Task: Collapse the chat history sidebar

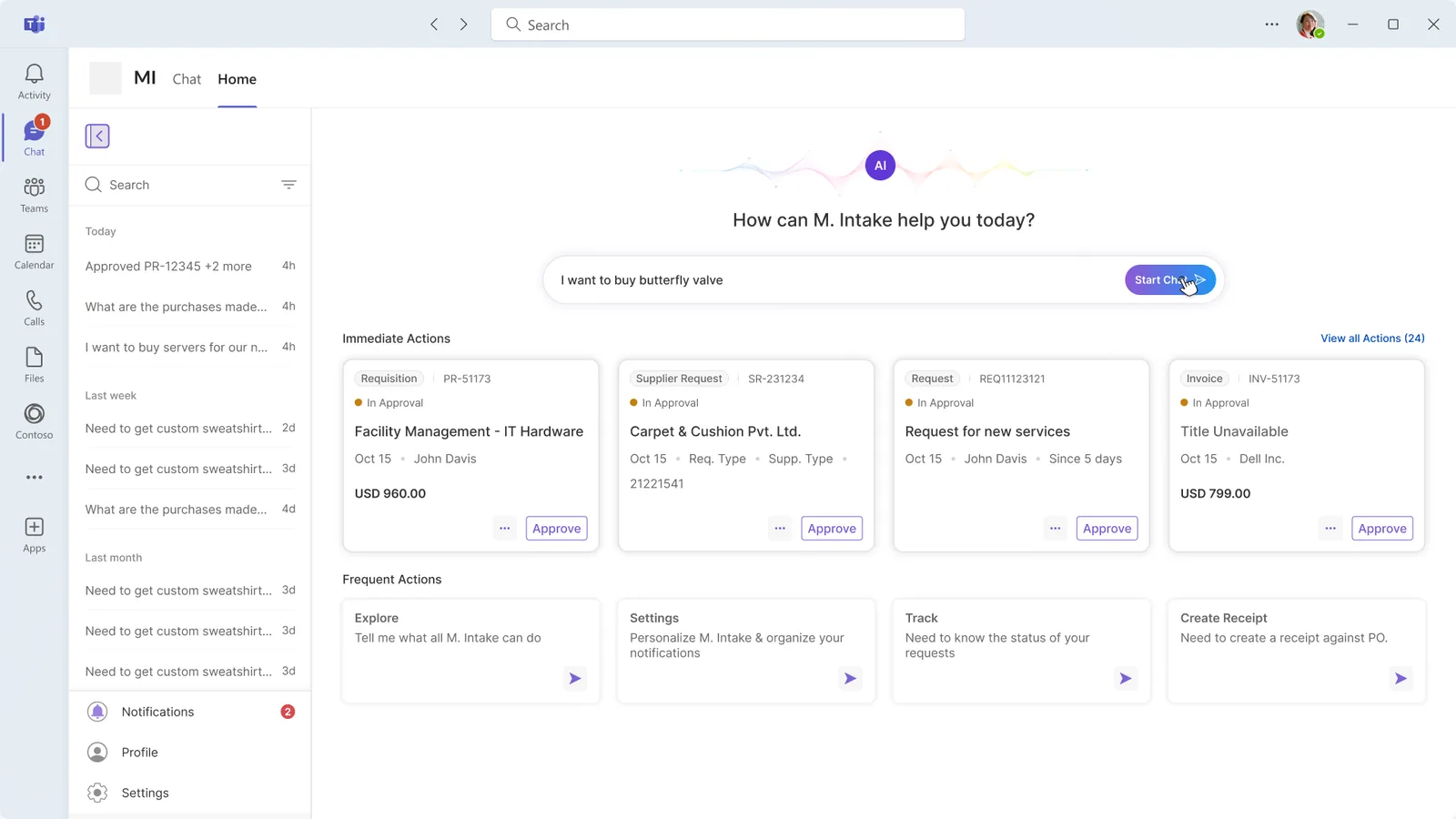Action: coord(97,136)
